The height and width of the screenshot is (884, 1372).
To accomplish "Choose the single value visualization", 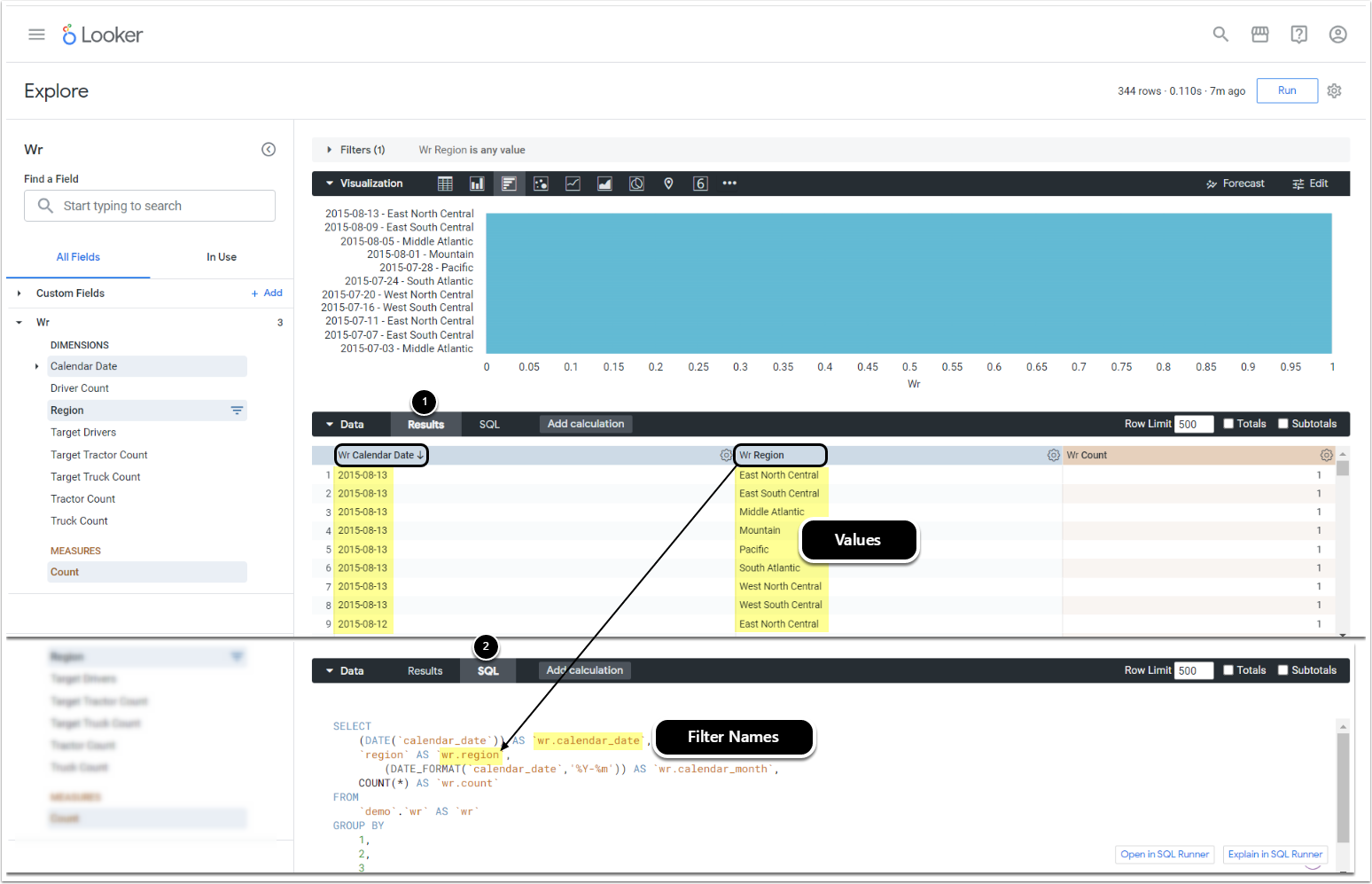I will tap(700, 184).
